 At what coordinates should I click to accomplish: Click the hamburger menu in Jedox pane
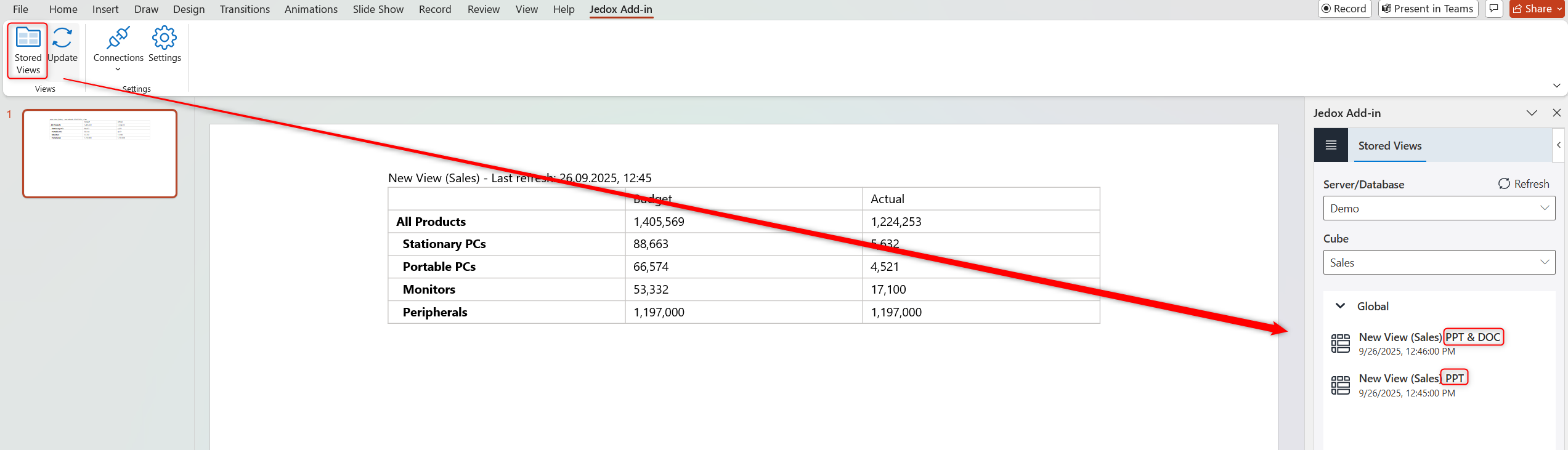point(1331,145)
